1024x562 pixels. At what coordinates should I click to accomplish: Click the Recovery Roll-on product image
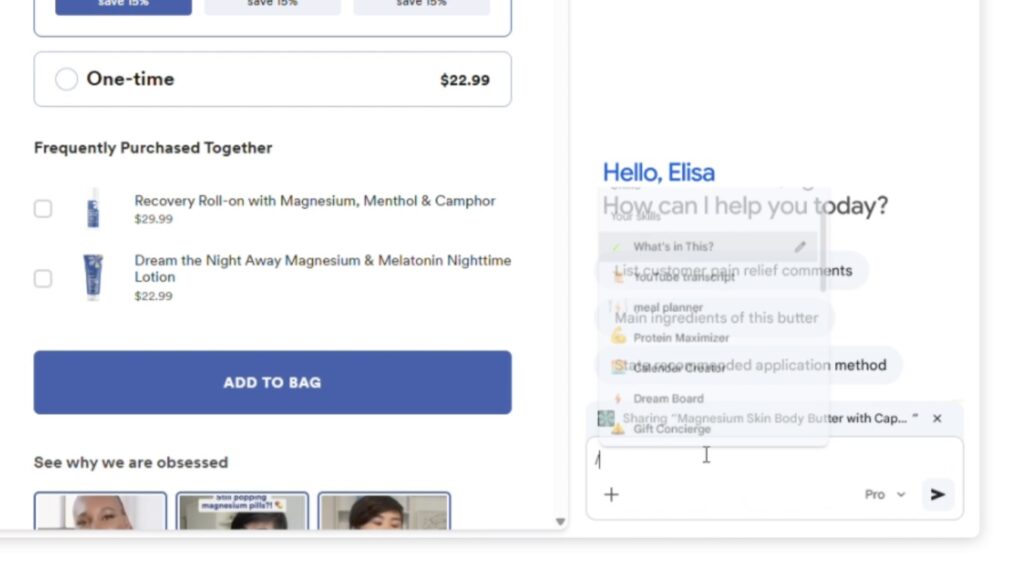click(93, 208)
